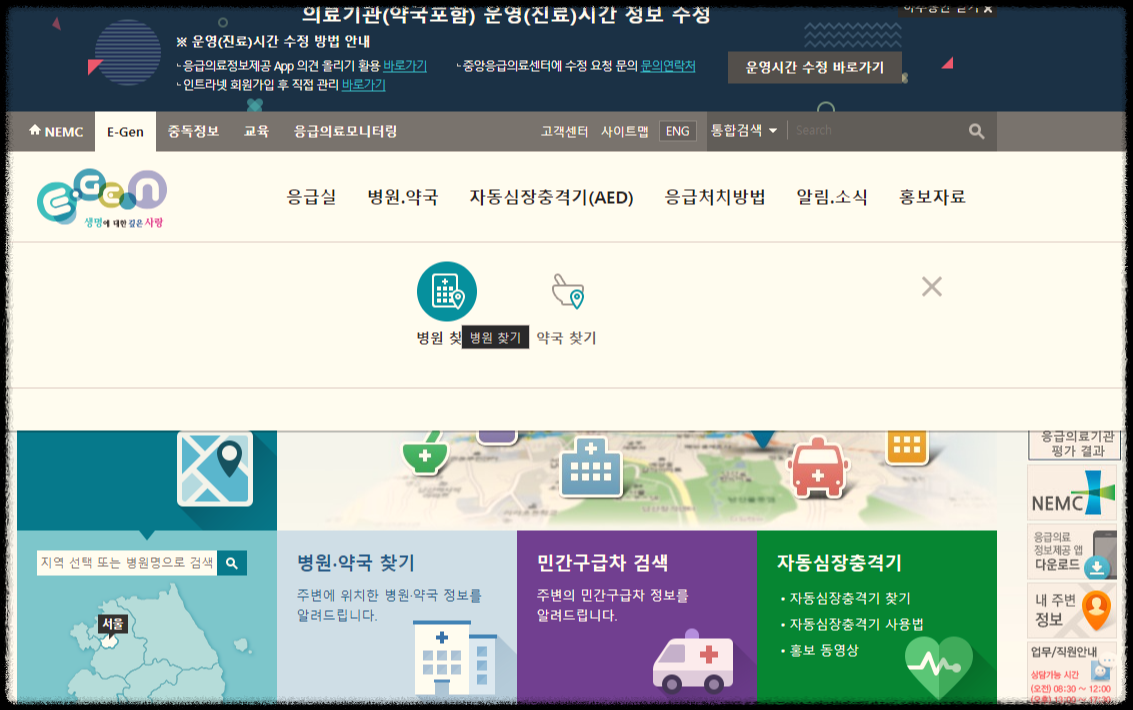This screenshot has height=710, width=1133.
Task: Click the region search magnifier button
Action: tap(232, 563)
